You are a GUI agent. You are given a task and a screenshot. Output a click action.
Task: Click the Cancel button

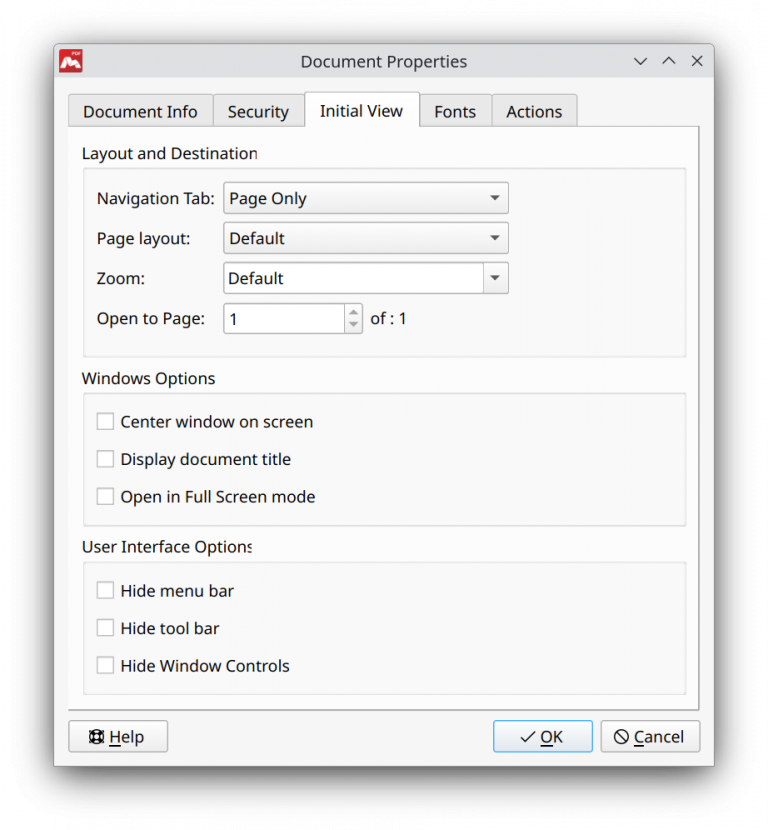tap(650, 737)
